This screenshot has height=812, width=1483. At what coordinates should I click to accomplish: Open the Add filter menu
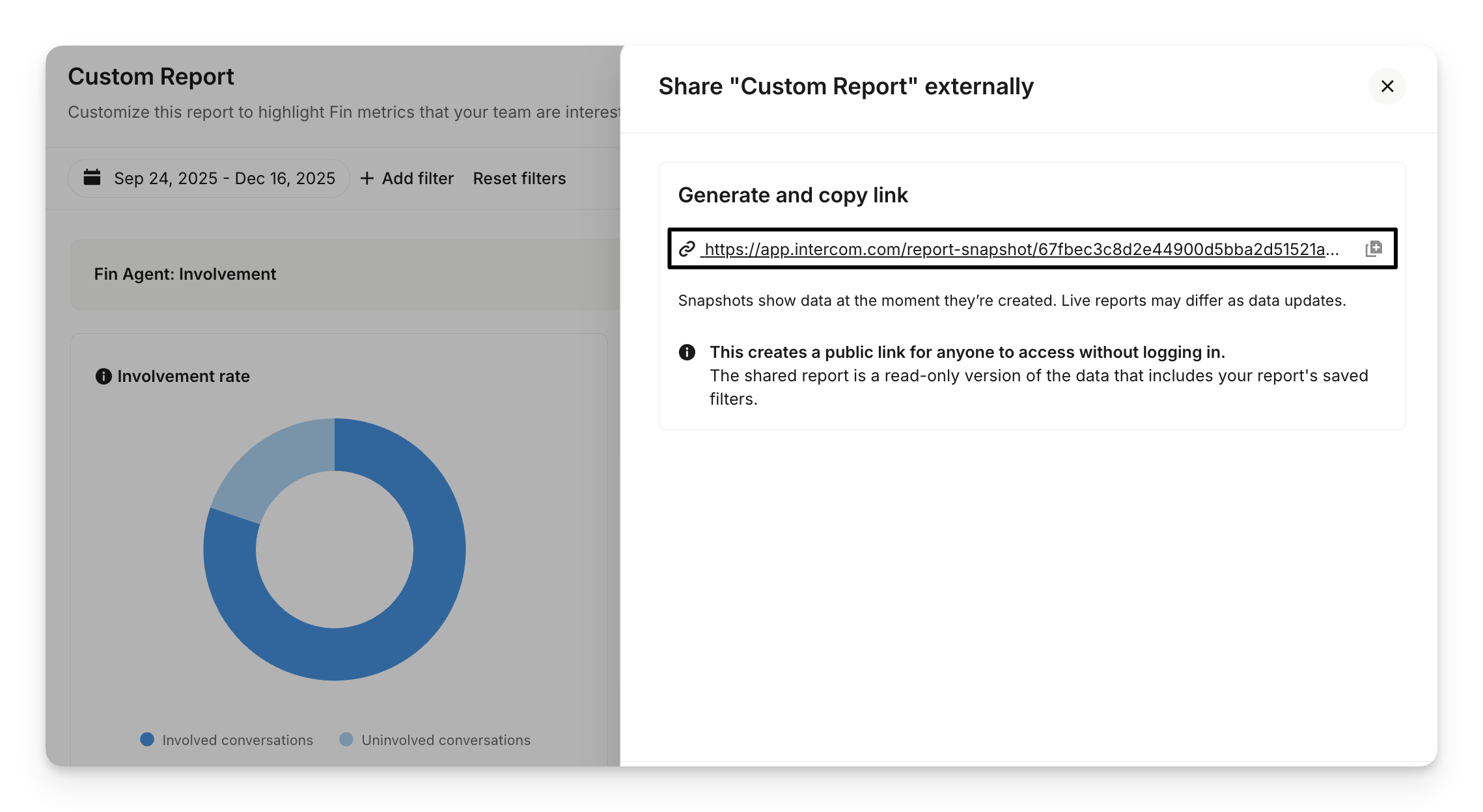(417, 178)
